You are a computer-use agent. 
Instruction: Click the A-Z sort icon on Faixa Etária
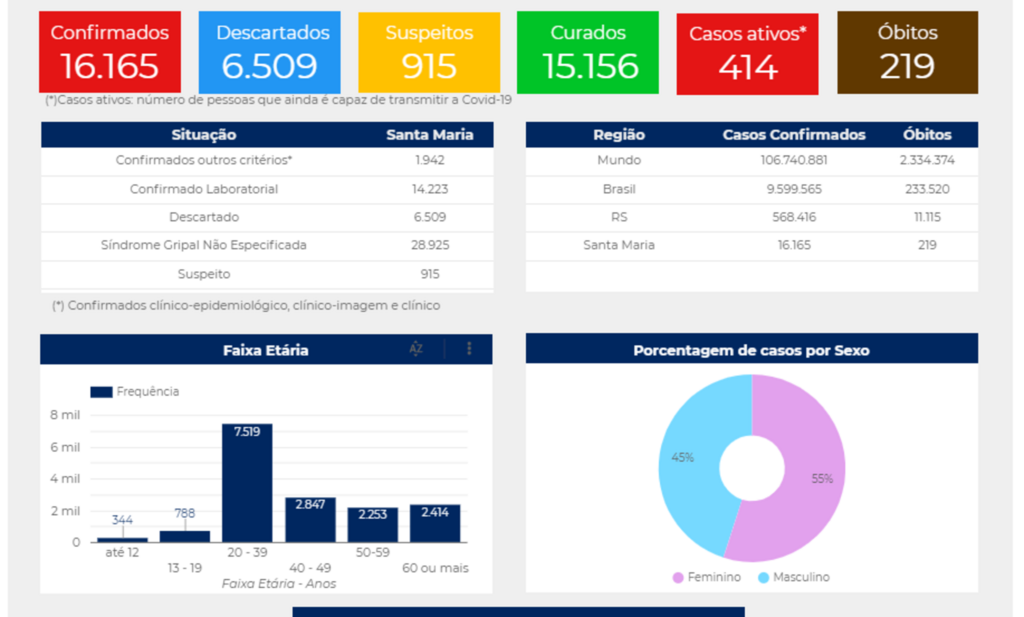click(x=416, y=349)
